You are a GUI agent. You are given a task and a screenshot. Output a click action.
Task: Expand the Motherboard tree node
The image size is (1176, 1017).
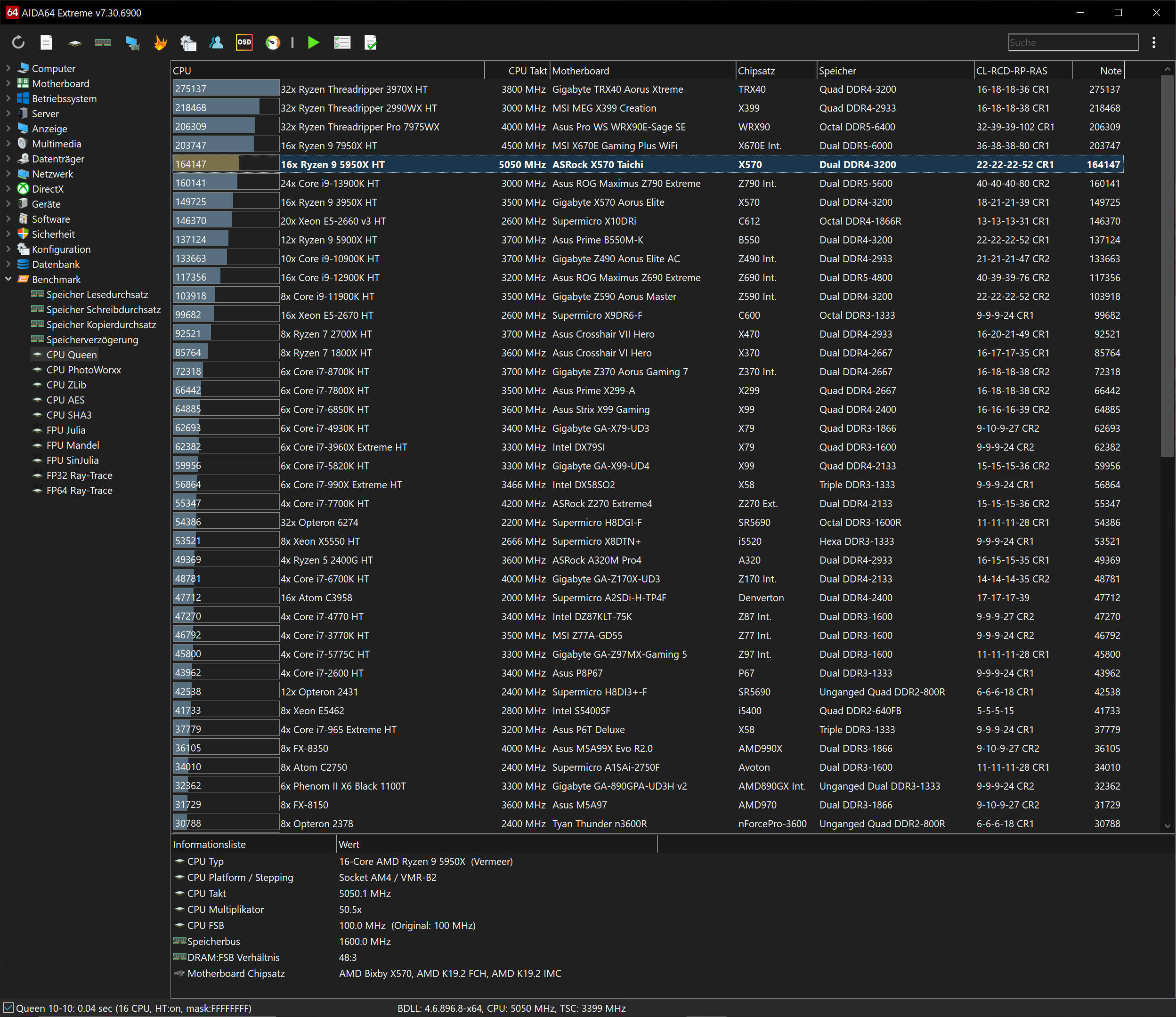[x=8, y=83]
